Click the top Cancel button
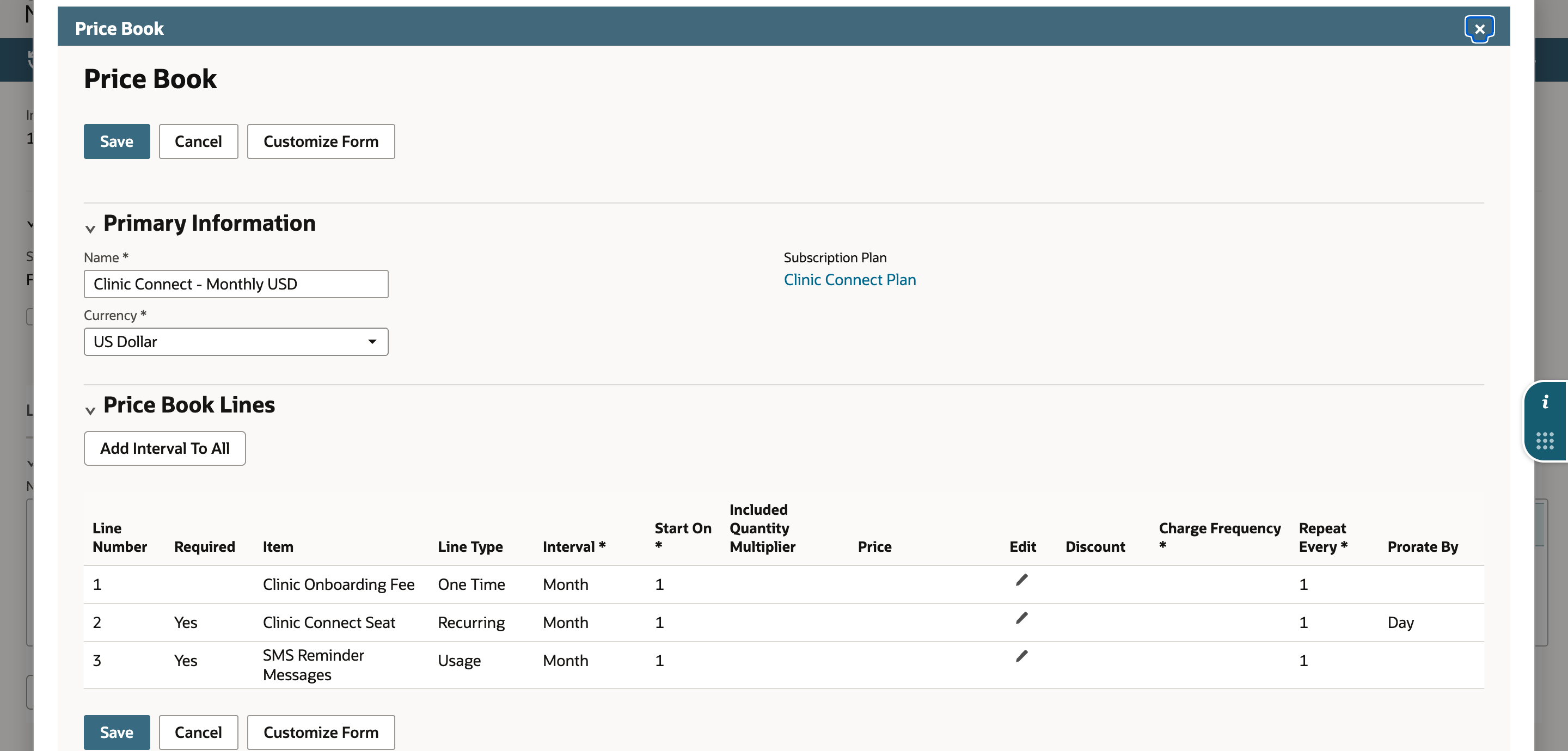1568x751 pixels. pos(198,142)
